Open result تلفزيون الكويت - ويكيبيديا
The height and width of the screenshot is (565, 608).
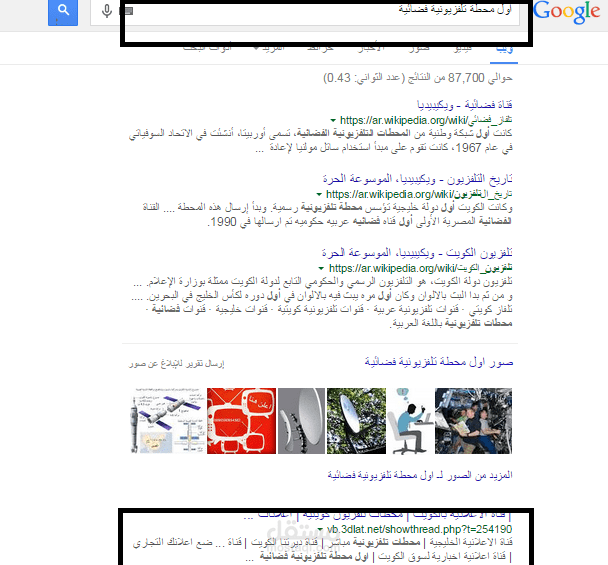(x=417, y=253)
